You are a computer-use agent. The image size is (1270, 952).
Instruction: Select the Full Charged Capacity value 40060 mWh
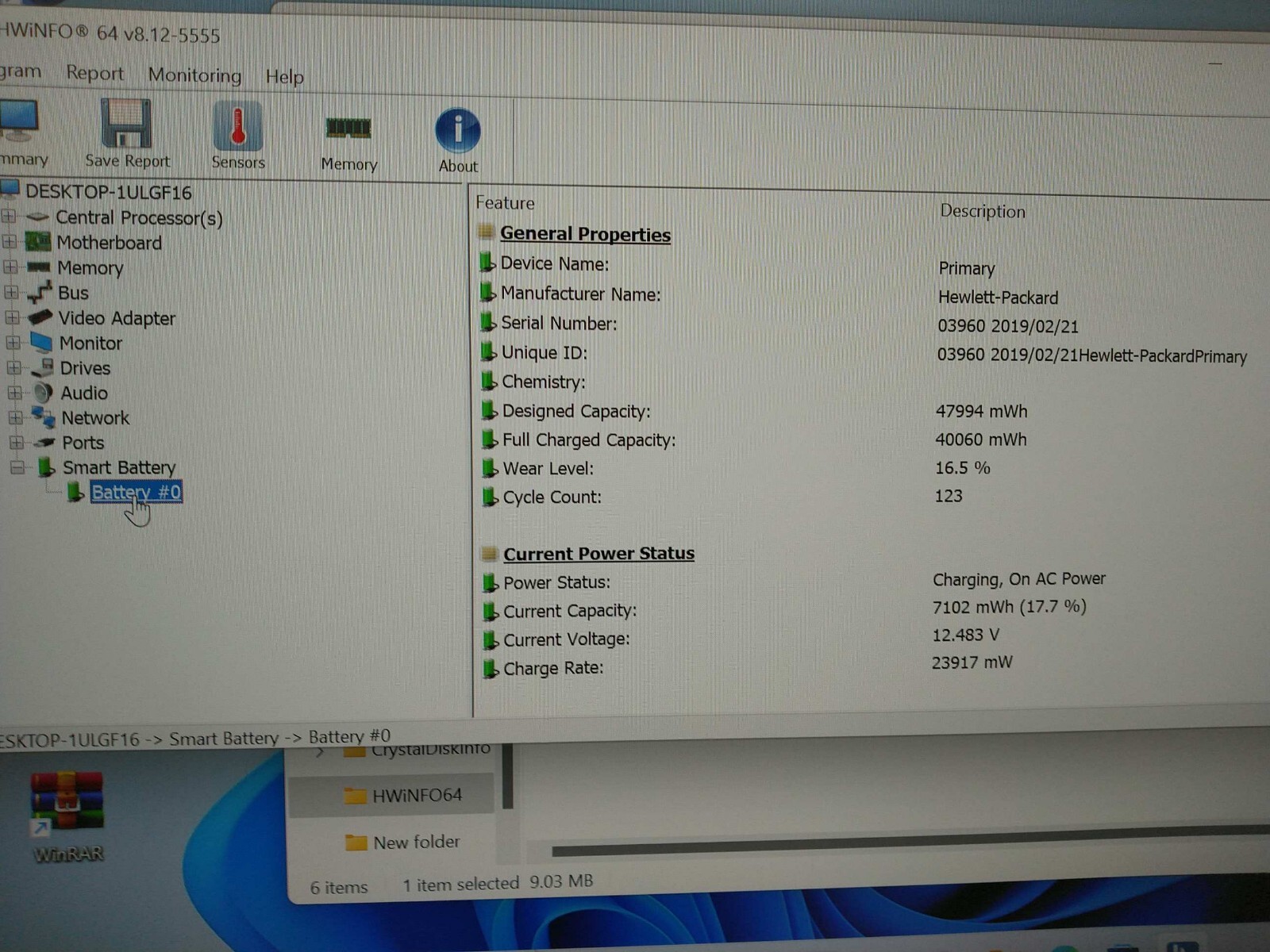tap(980, 439)
